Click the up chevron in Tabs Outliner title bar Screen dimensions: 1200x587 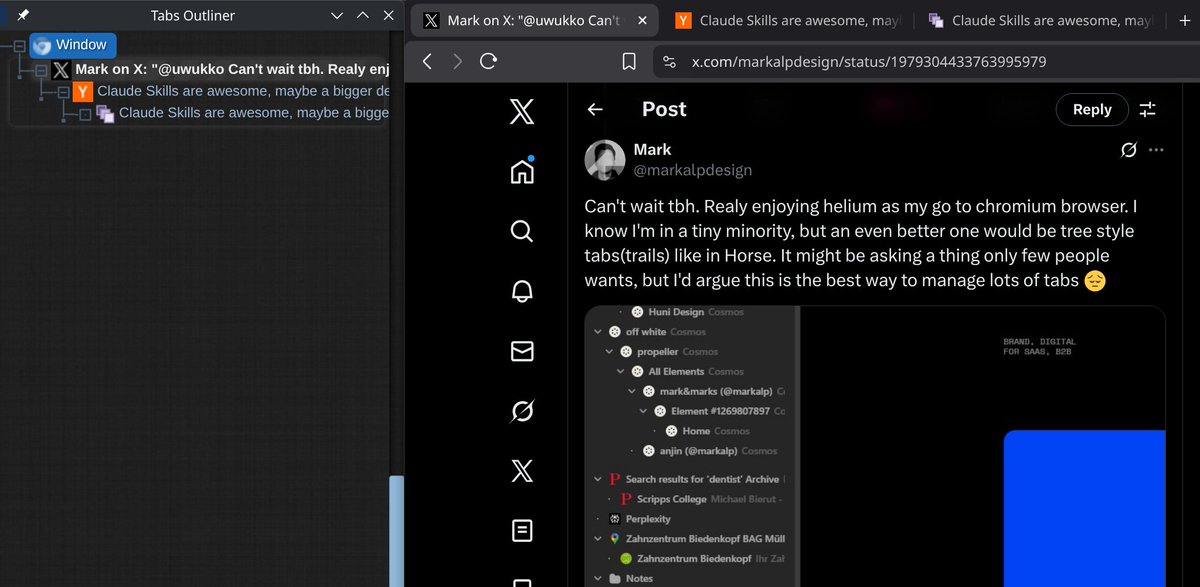point(363,16)
